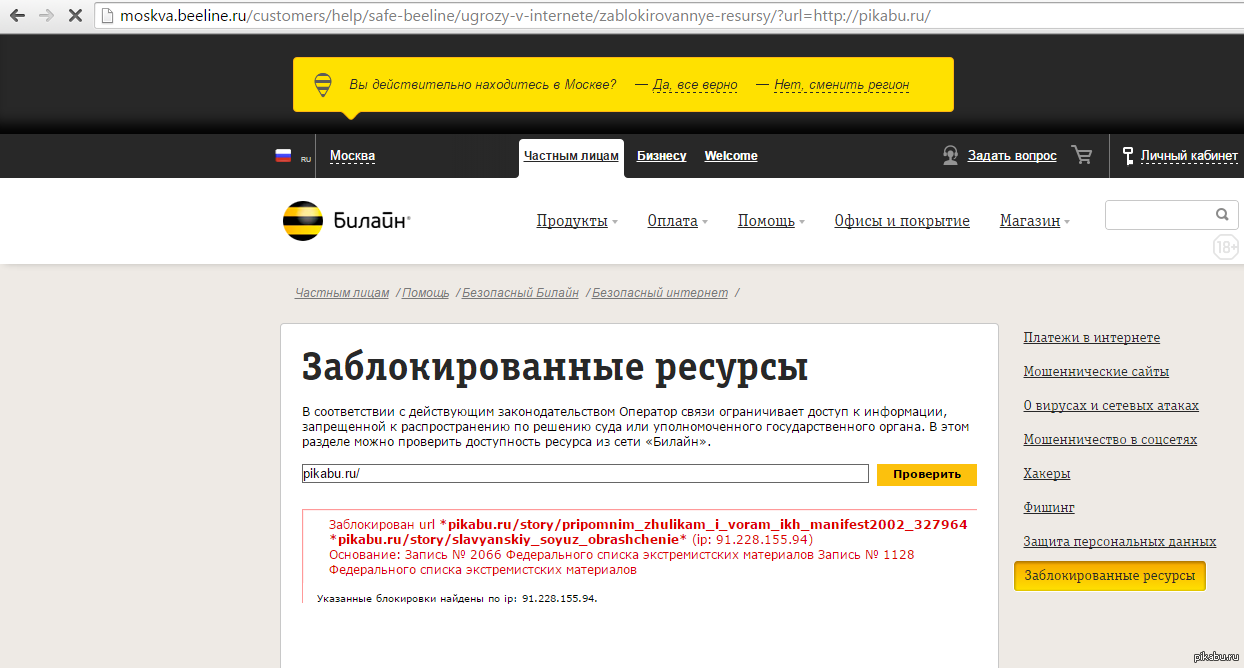The width and height of the screenshot is (1244, 668).
Task: Confirm region with Да, все верно
Action: coord(695,85)
